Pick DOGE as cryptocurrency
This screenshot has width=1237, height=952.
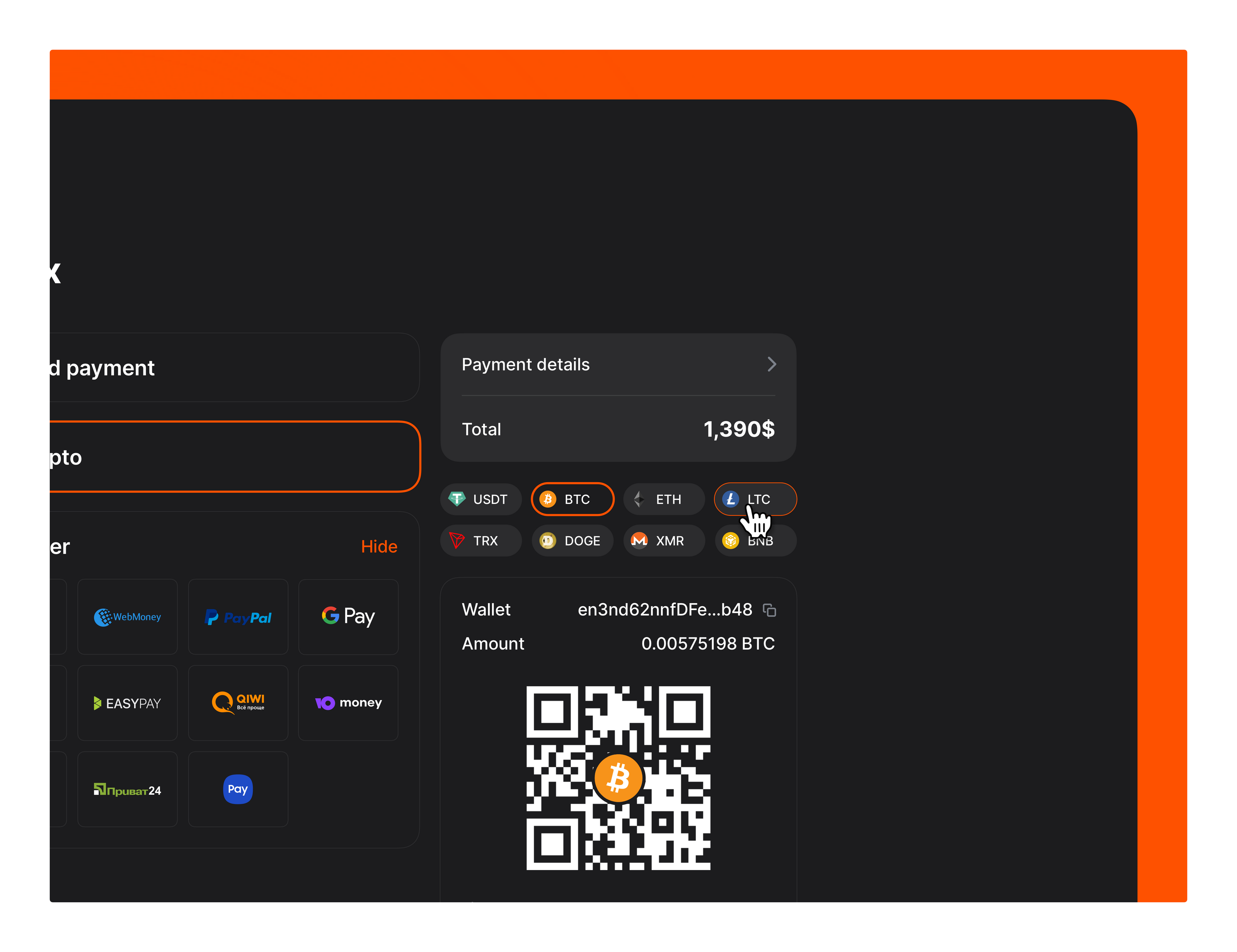pos(572,541)
